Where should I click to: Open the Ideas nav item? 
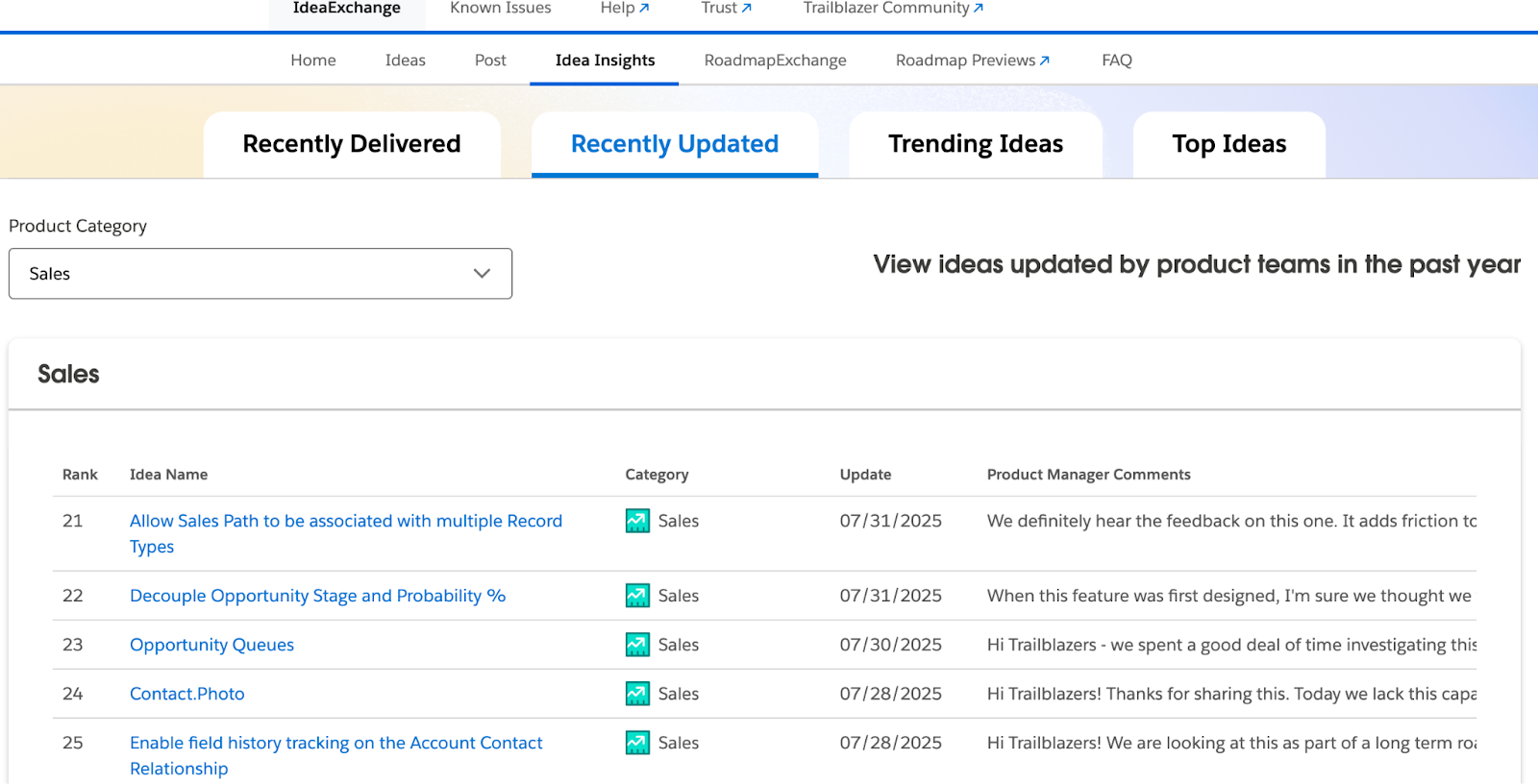click(x=406, y=61)
